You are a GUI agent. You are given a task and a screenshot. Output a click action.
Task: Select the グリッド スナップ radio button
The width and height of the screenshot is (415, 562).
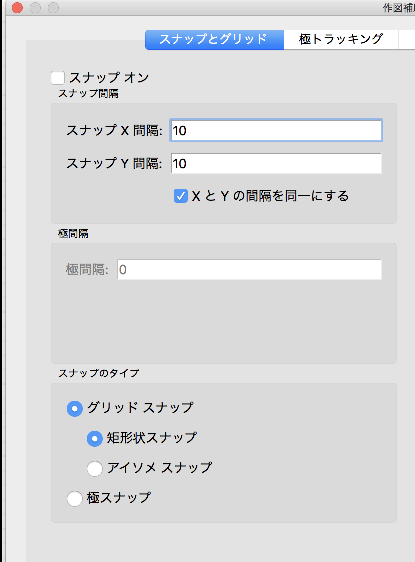(x=75, y=408)
